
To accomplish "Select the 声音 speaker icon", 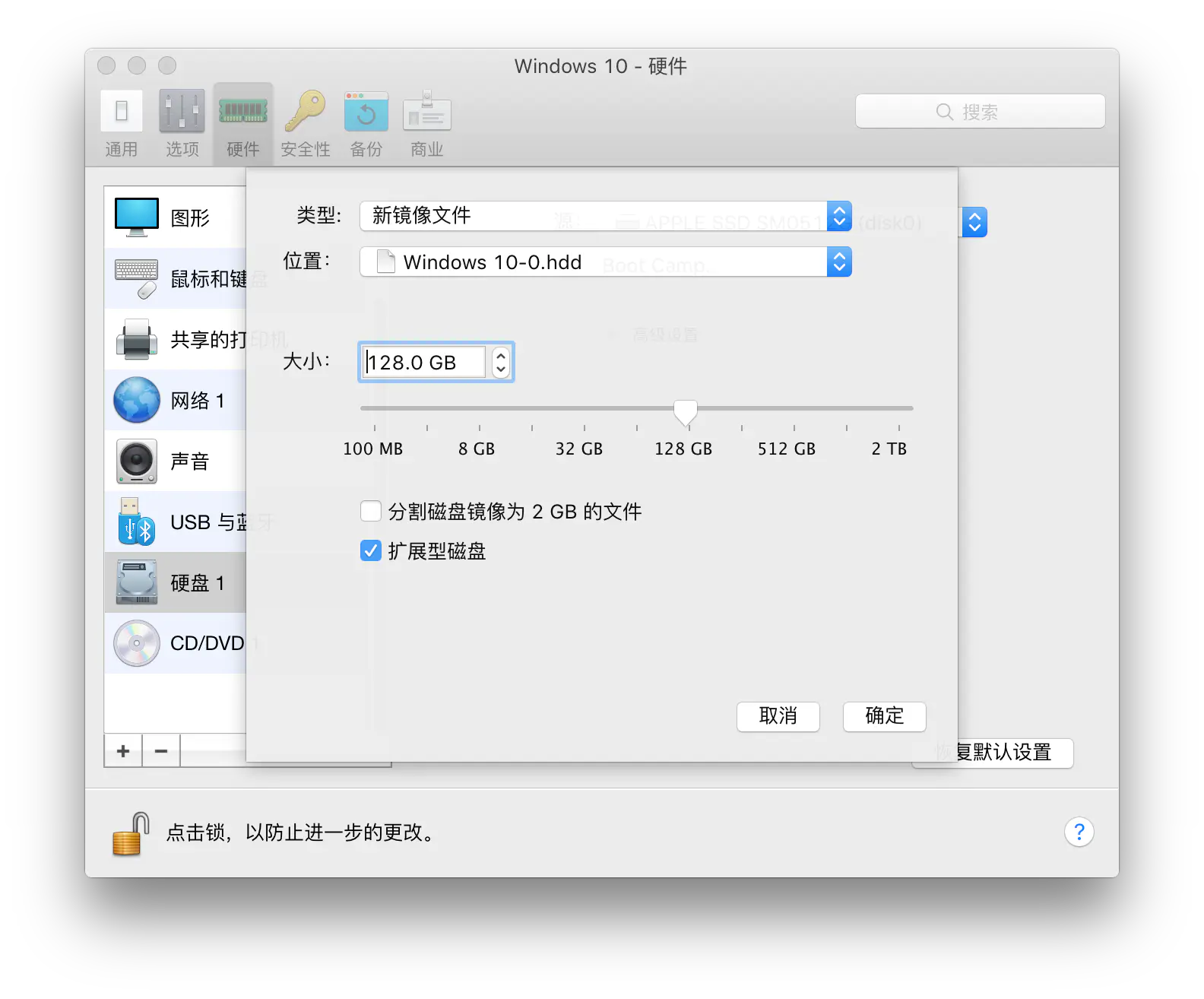I will [137, 461].
